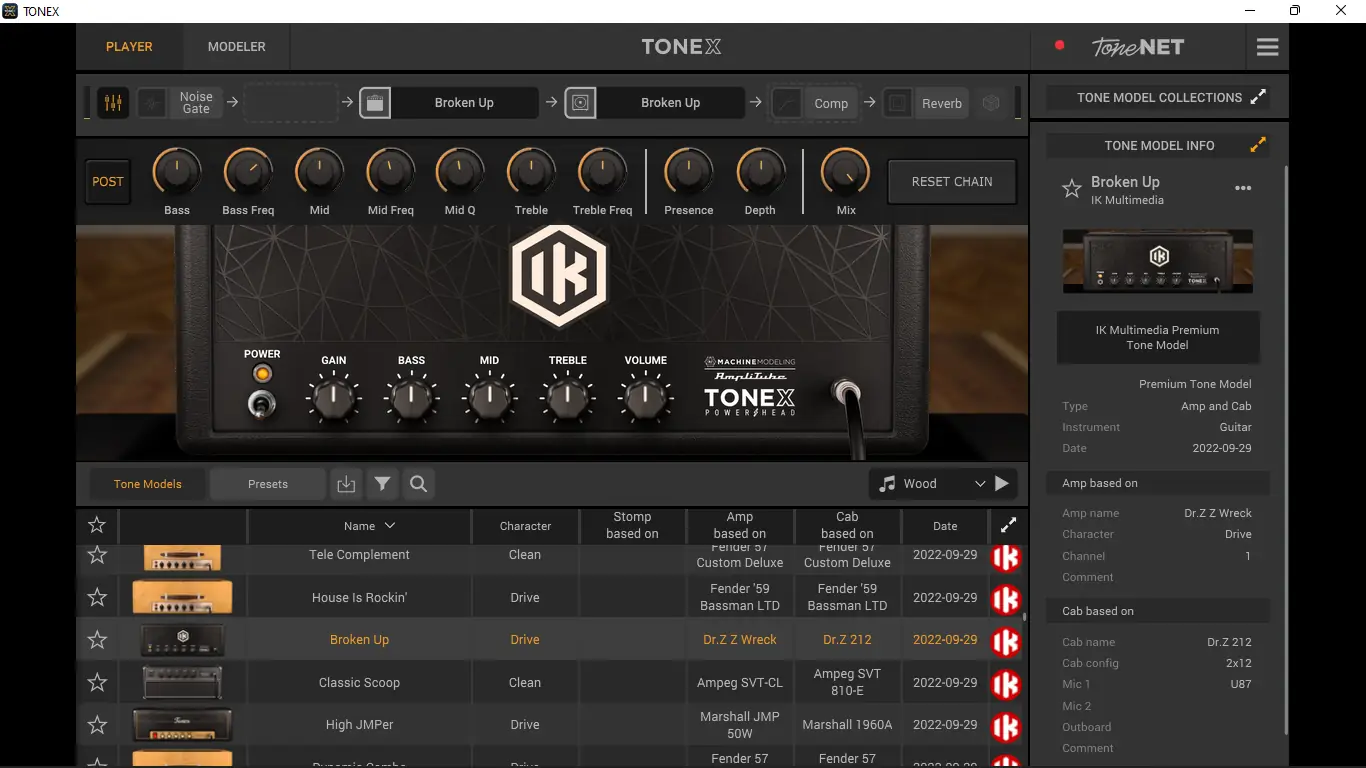Click the red record dot indicator

(1060, 45)
